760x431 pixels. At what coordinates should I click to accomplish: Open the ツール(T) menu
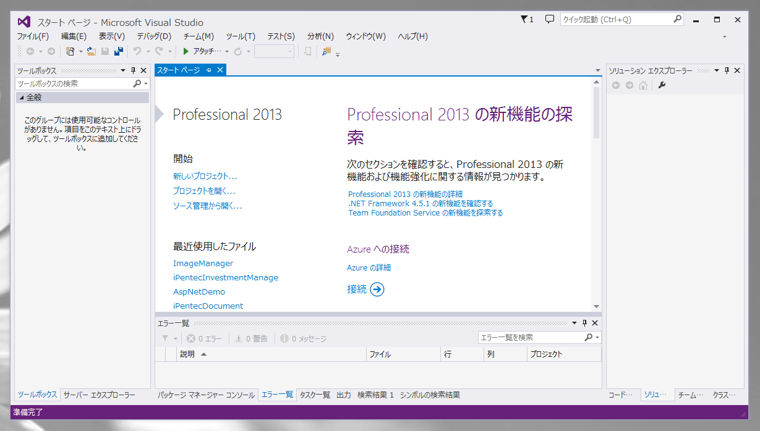[x=240, y=36]
